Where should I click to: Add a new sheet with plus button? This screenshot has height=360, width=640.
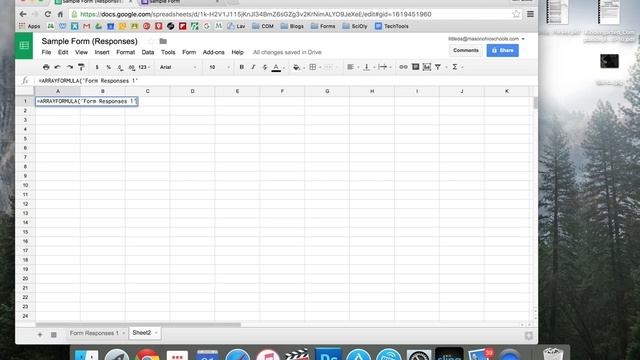pyautogui.click(x=40, y=334)
